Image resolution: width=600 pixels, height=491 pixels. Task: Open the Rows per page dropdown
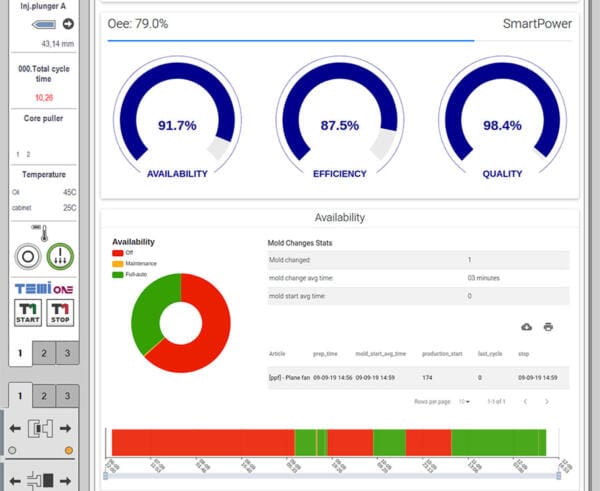[x=465, y=401]
